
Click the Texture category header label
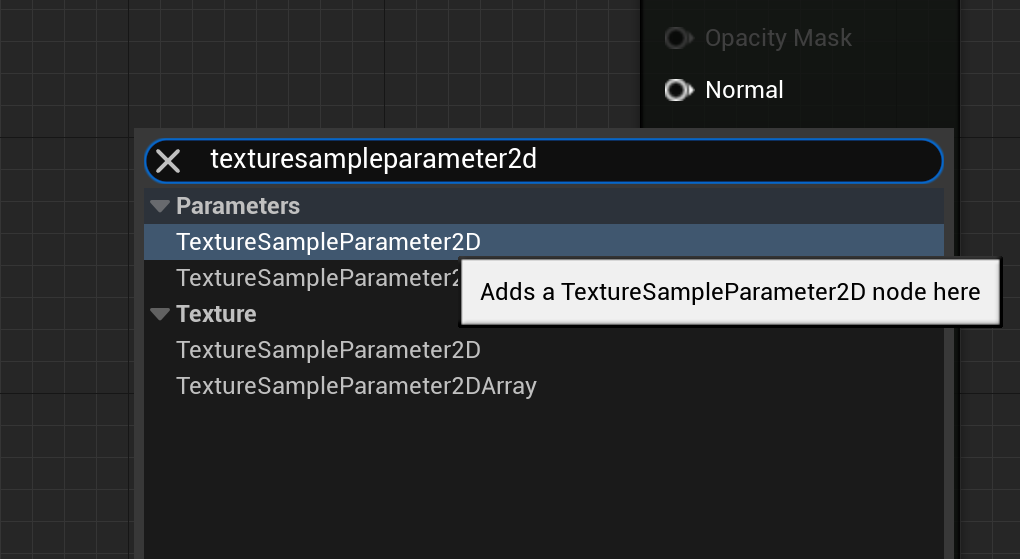click(216, 314)
